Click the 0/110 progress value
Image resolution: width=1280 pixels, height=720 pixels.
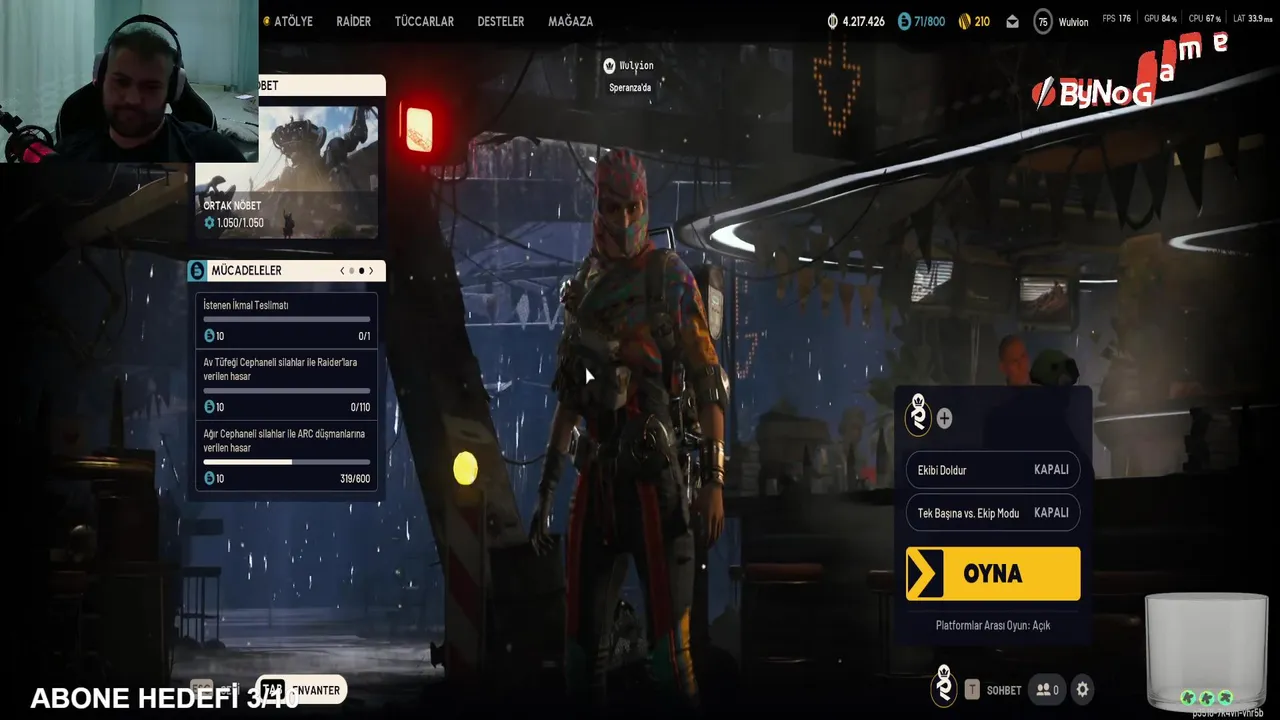tap(360, 407)
